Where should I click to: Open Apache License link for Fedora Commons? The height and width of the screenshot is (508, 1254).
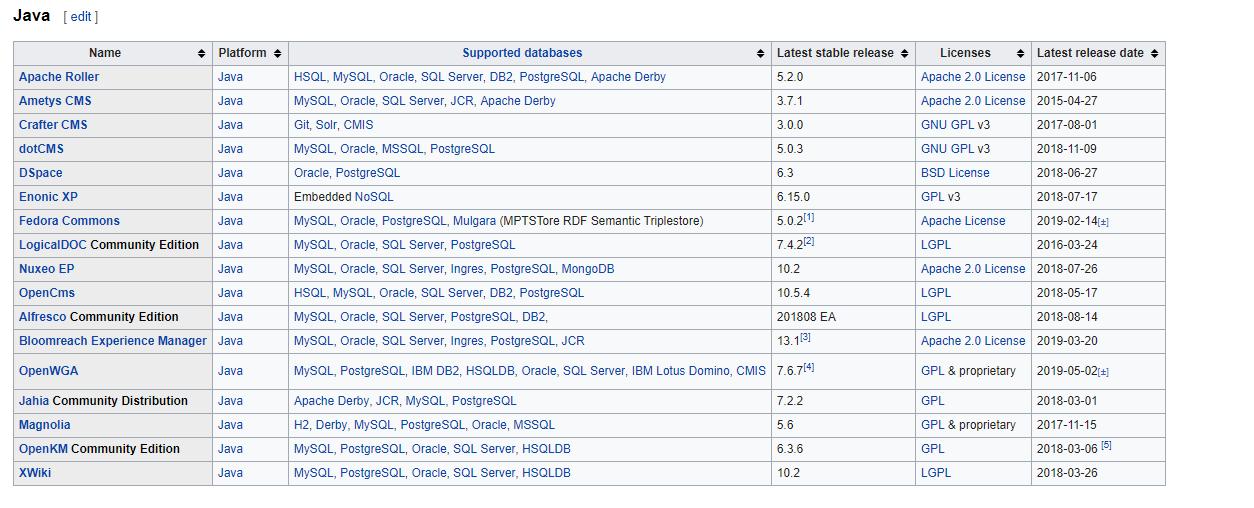tap(963, 221)
